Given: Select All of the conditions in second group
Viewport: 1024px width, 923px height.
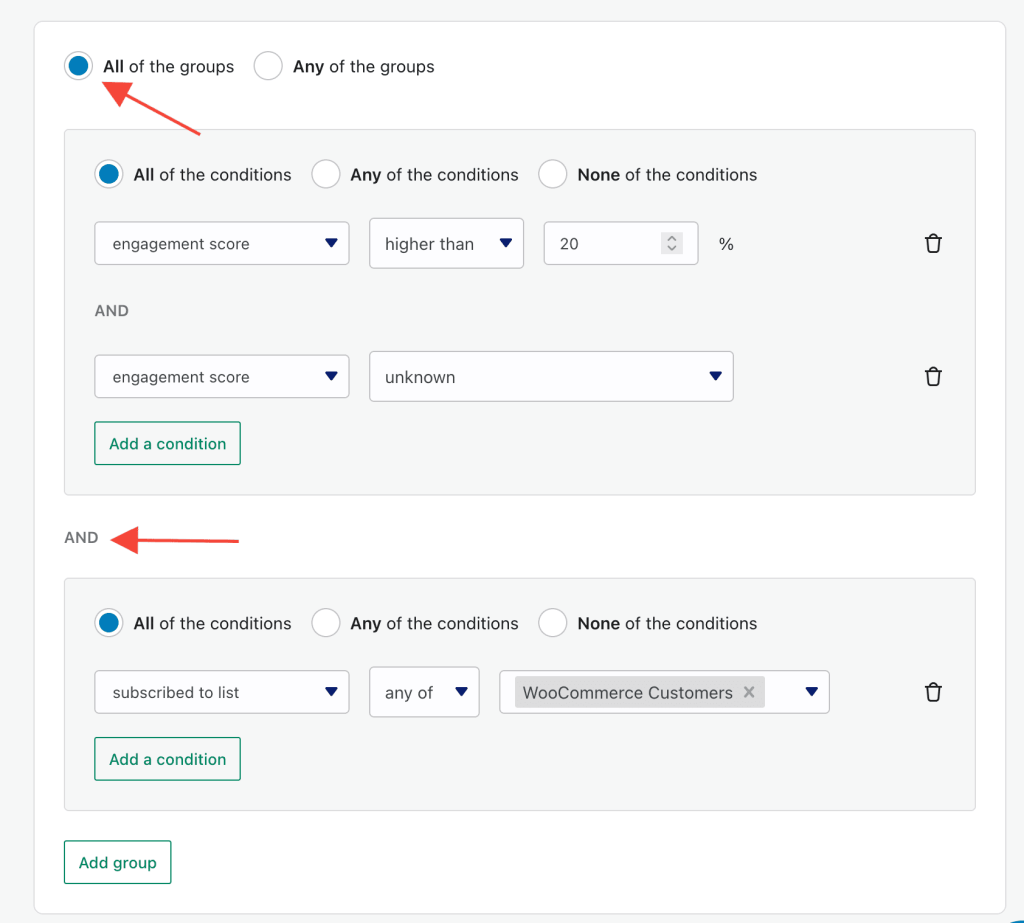Looking at the screenshot, I should tap(108, 623).
